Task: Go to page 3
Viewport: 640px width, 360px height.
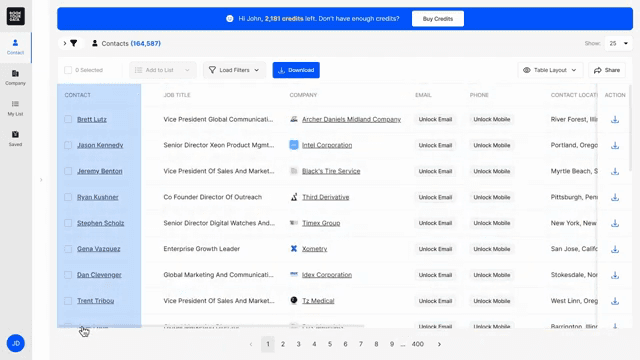Action: click(298, 344)
